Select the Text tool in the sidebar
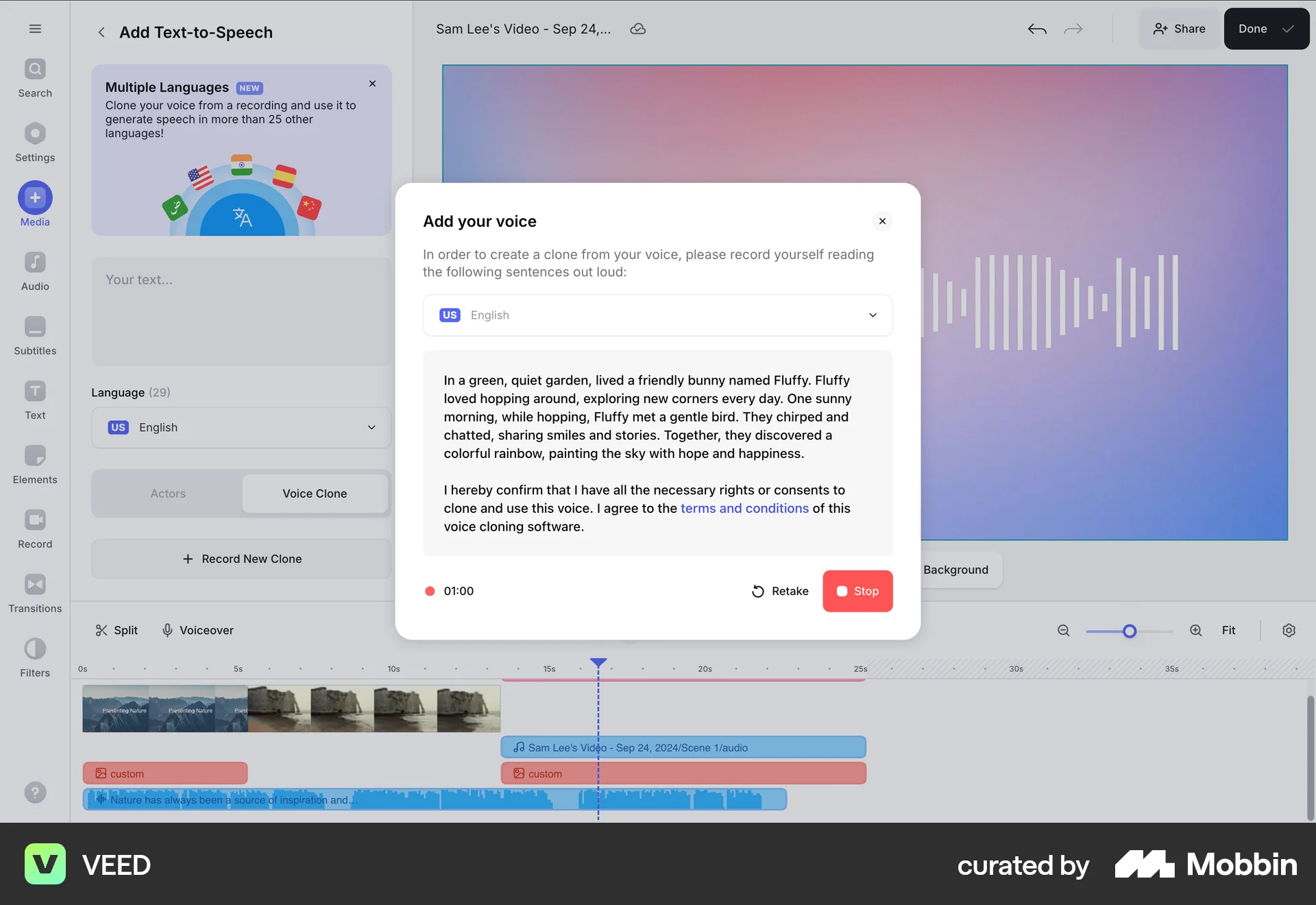Image resolution: width=1316 pixels, height=905 pixels. (x=34, y=398)
